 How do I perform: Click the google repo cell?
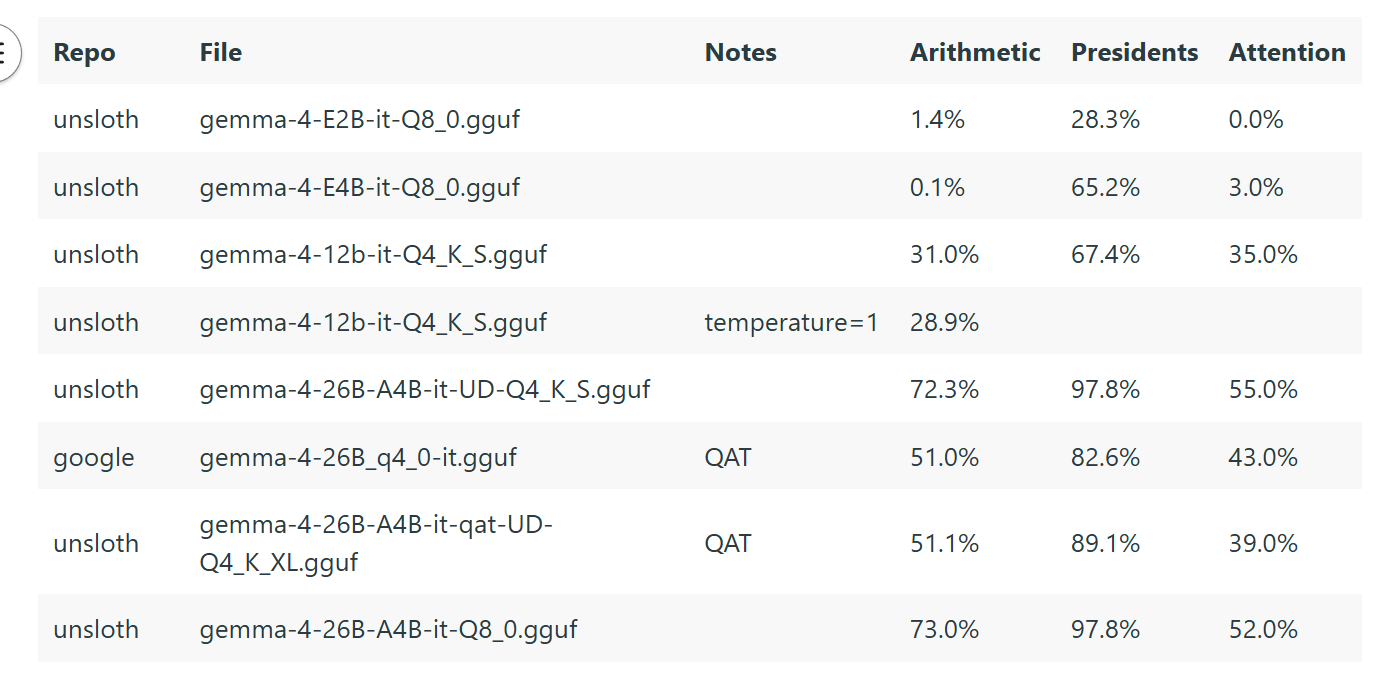tap(94, 458)
